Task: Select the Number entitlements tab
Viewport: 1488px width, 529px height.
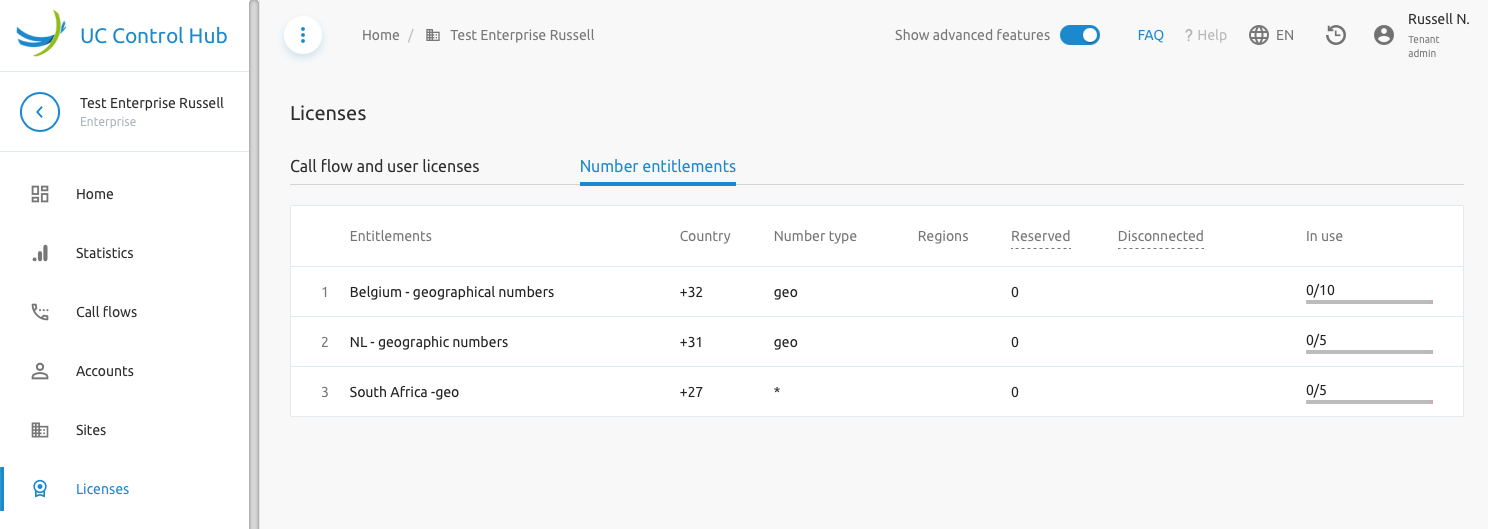Action: point(658,166)
